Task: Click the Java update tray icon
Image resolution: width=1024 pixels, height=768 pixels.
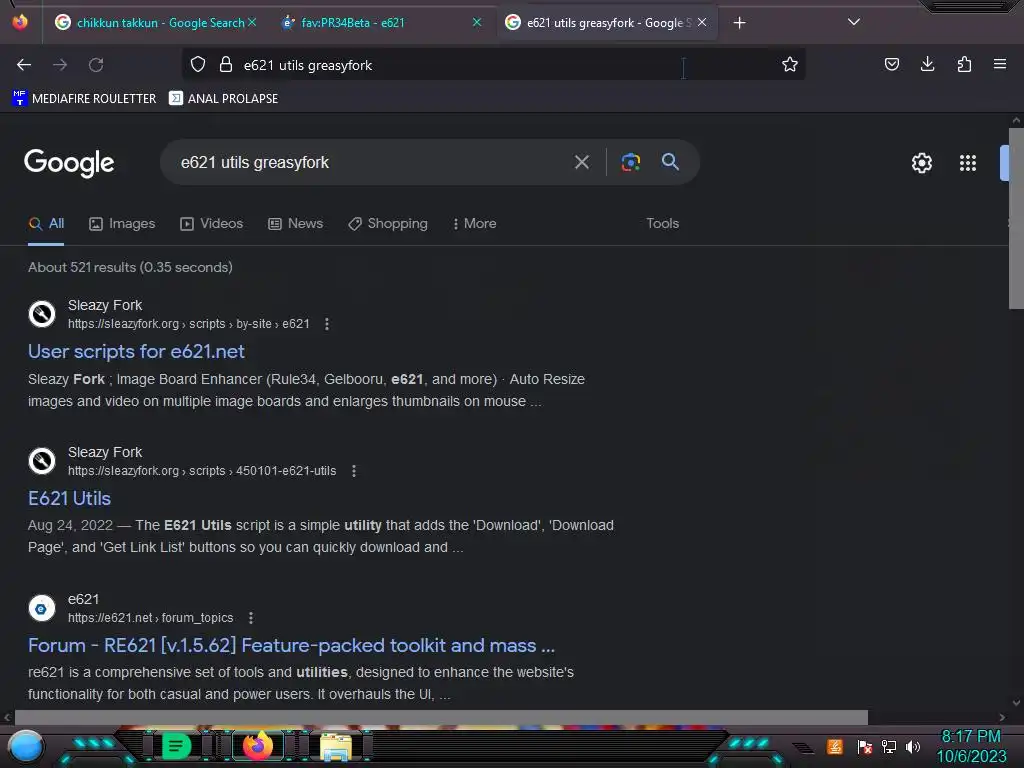Action: pos(835,746)
